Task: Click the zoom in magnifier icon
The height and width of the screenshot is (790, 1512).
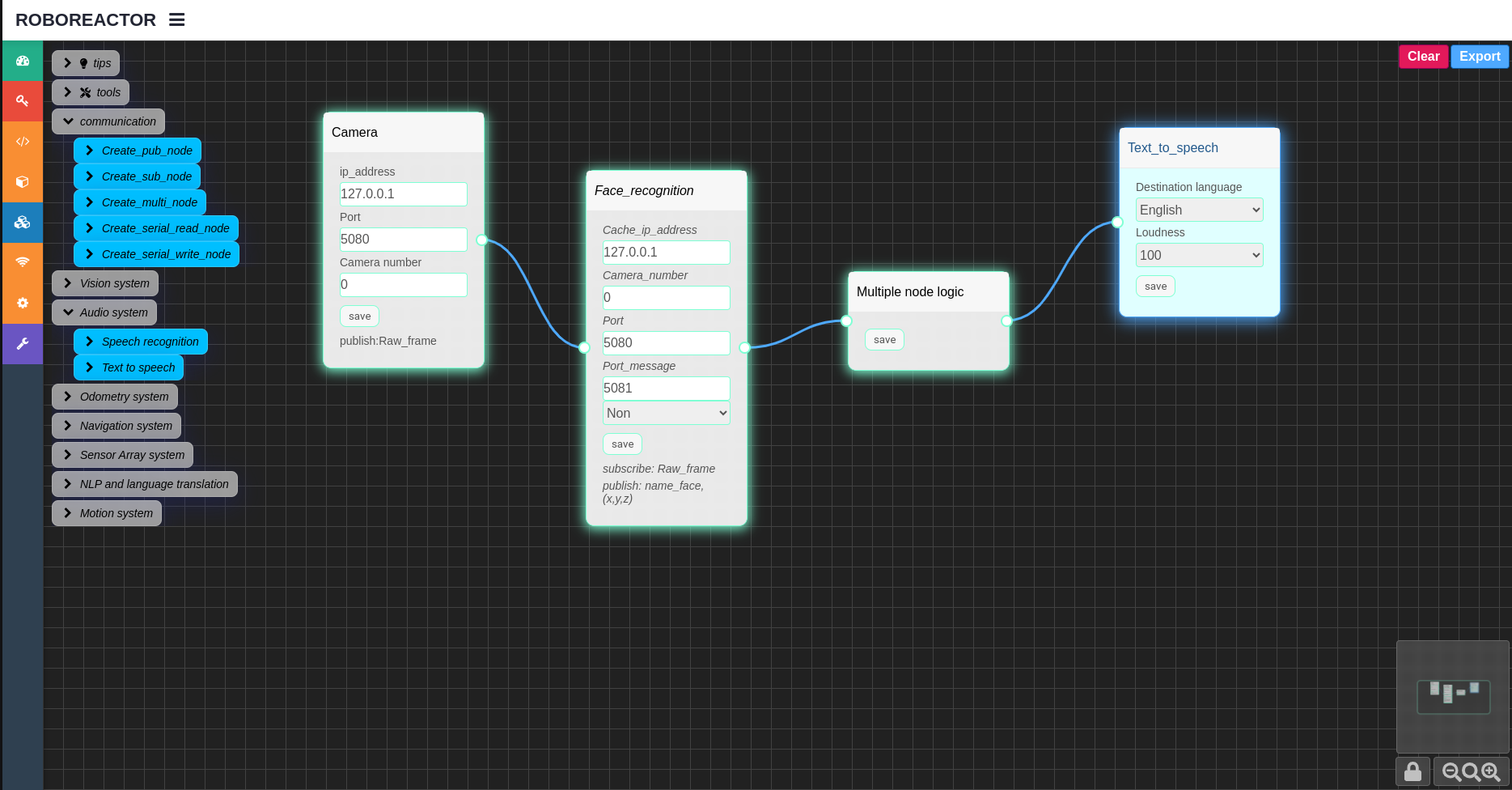Action: click(x=1491, y=772)
